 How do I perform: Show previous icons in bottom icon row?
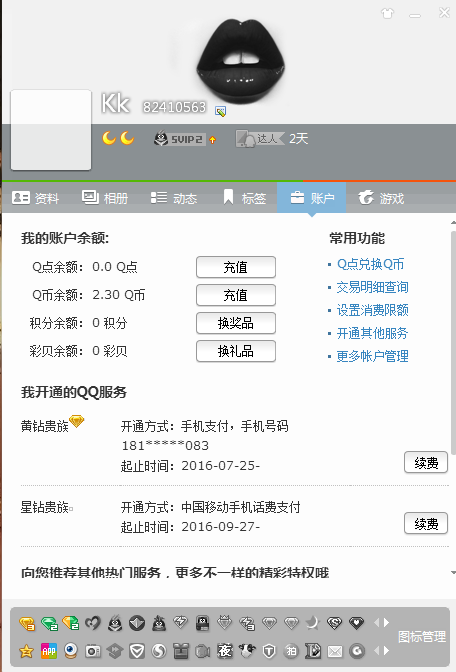pyautogui.click(x=377, y=651)
